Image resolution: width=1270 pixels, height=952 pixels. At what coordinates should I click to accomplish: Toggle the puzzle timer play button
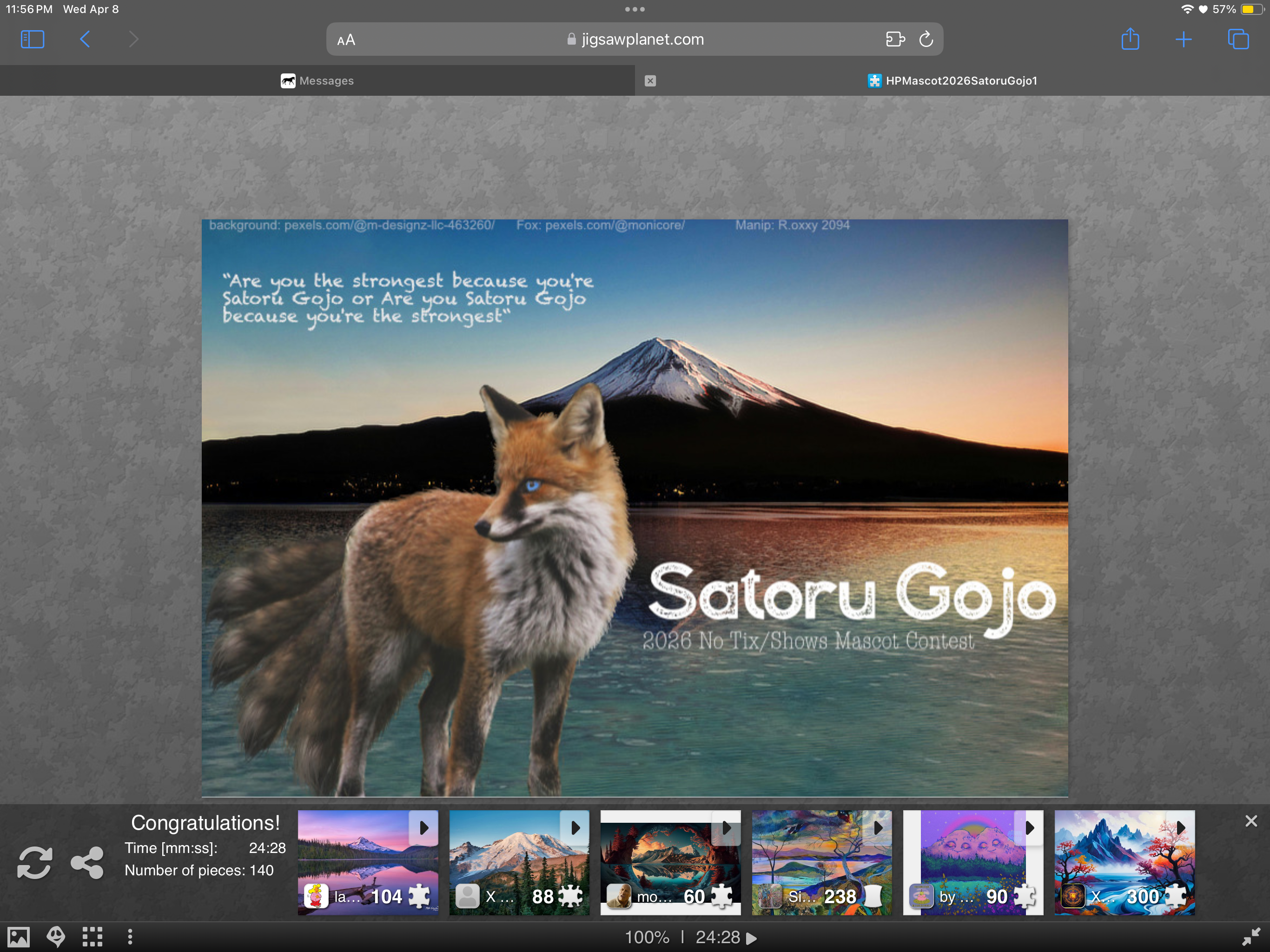pos(751,938)
